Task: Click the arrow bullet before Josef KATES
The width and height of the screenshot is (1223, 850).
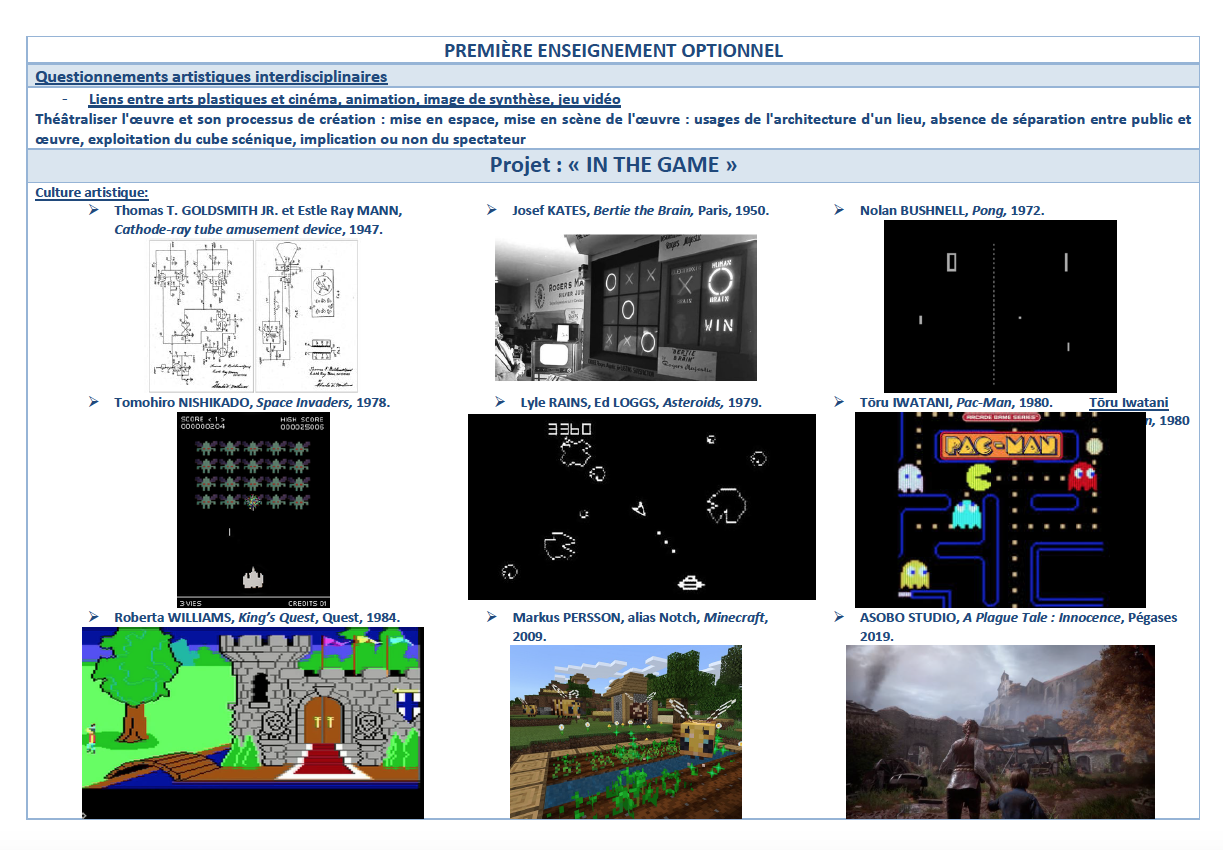Action: click(x=492, y=210)
